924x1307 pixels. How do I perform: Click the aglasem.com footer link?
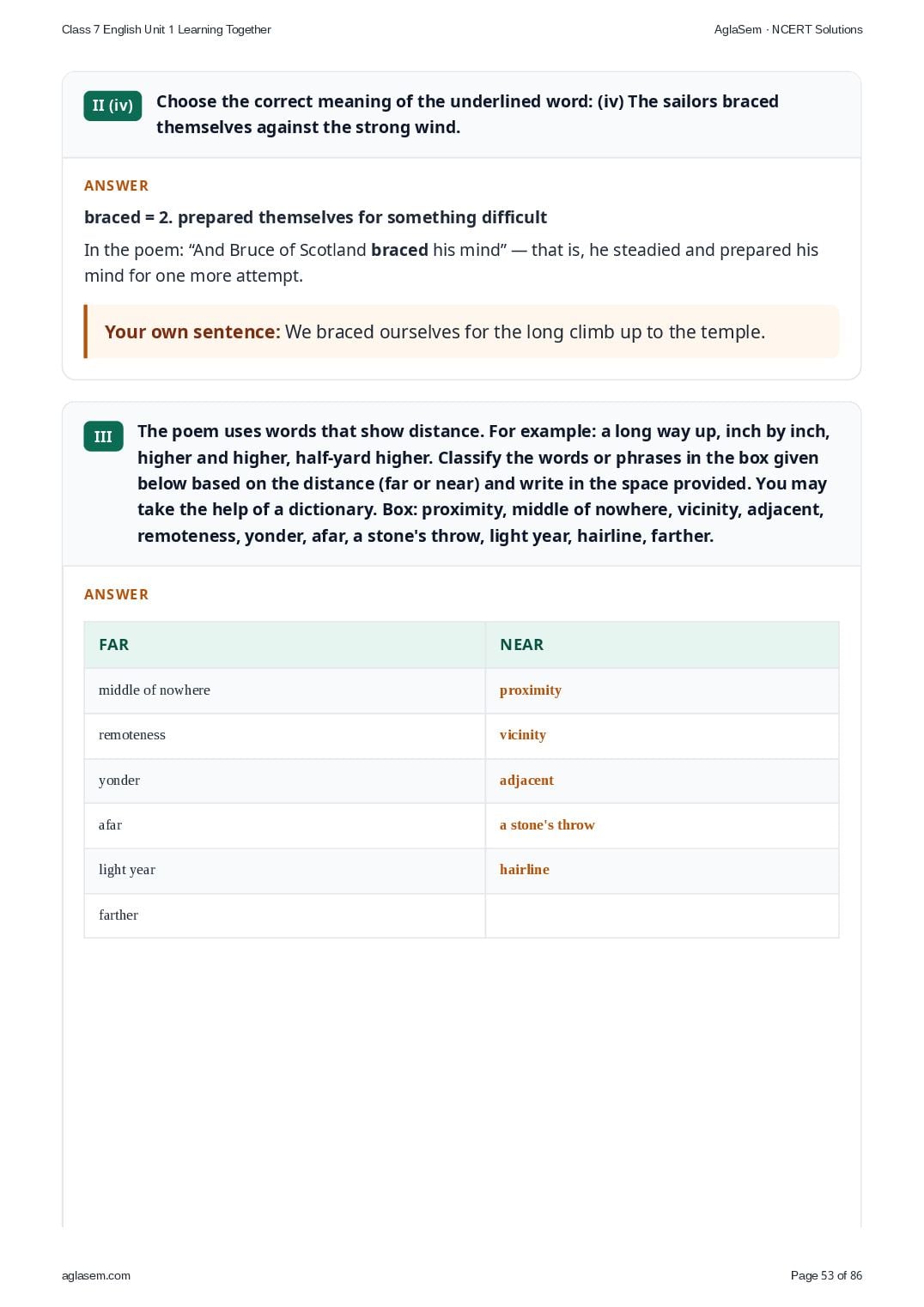pos(96,1275)
